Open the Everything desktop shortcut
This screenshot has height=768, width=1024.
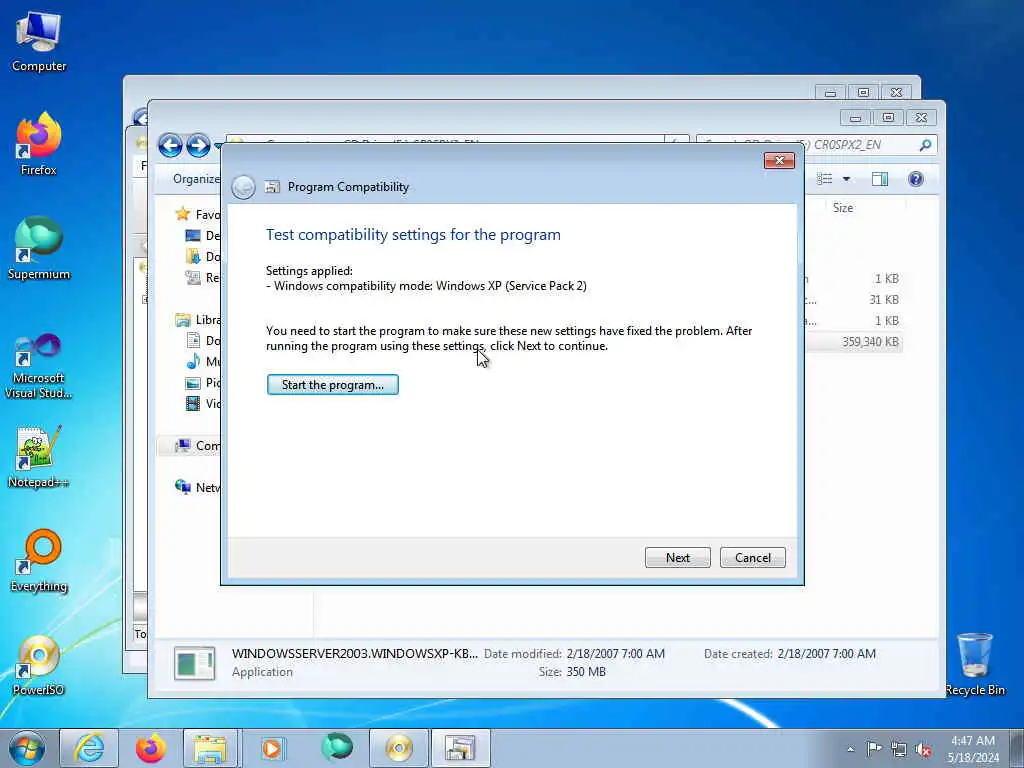pyautogui.click(x=39, y=561)
